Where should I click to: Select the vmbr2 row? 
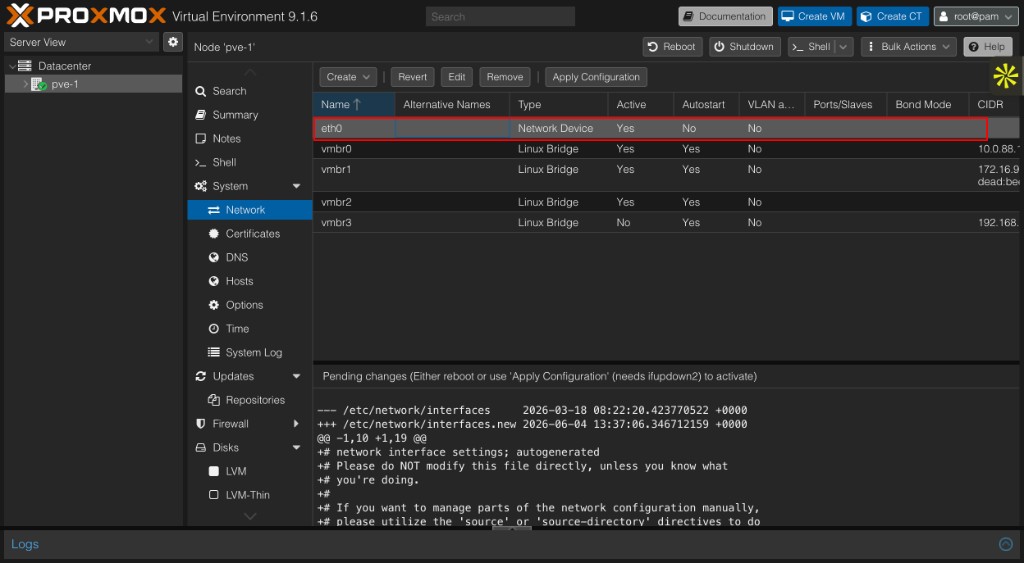tap(666, 202)
